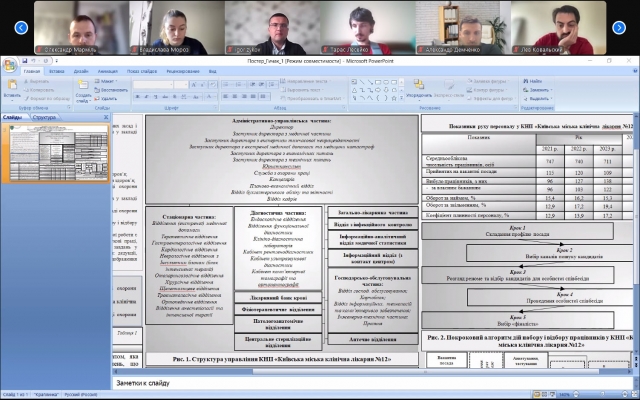Zoom in with the plus button

click(623, 394)
